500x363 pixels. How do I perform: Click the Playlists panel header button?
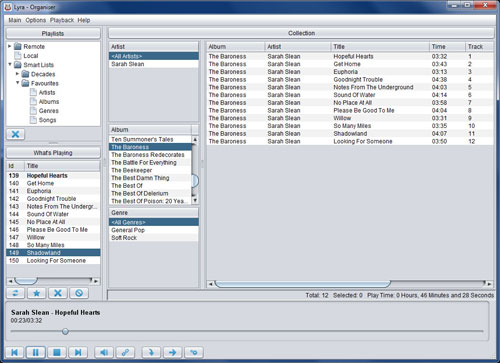coord(53,33)
